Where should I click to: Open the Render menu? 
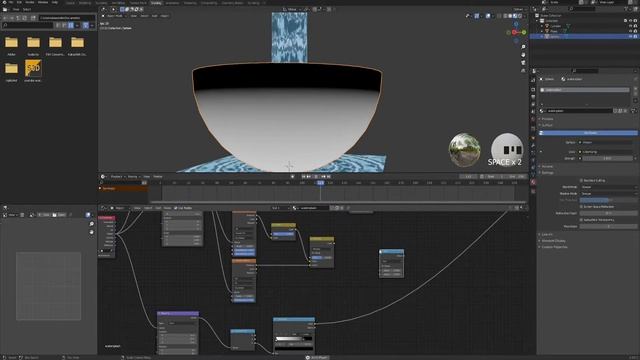click(x=30, y=2)
